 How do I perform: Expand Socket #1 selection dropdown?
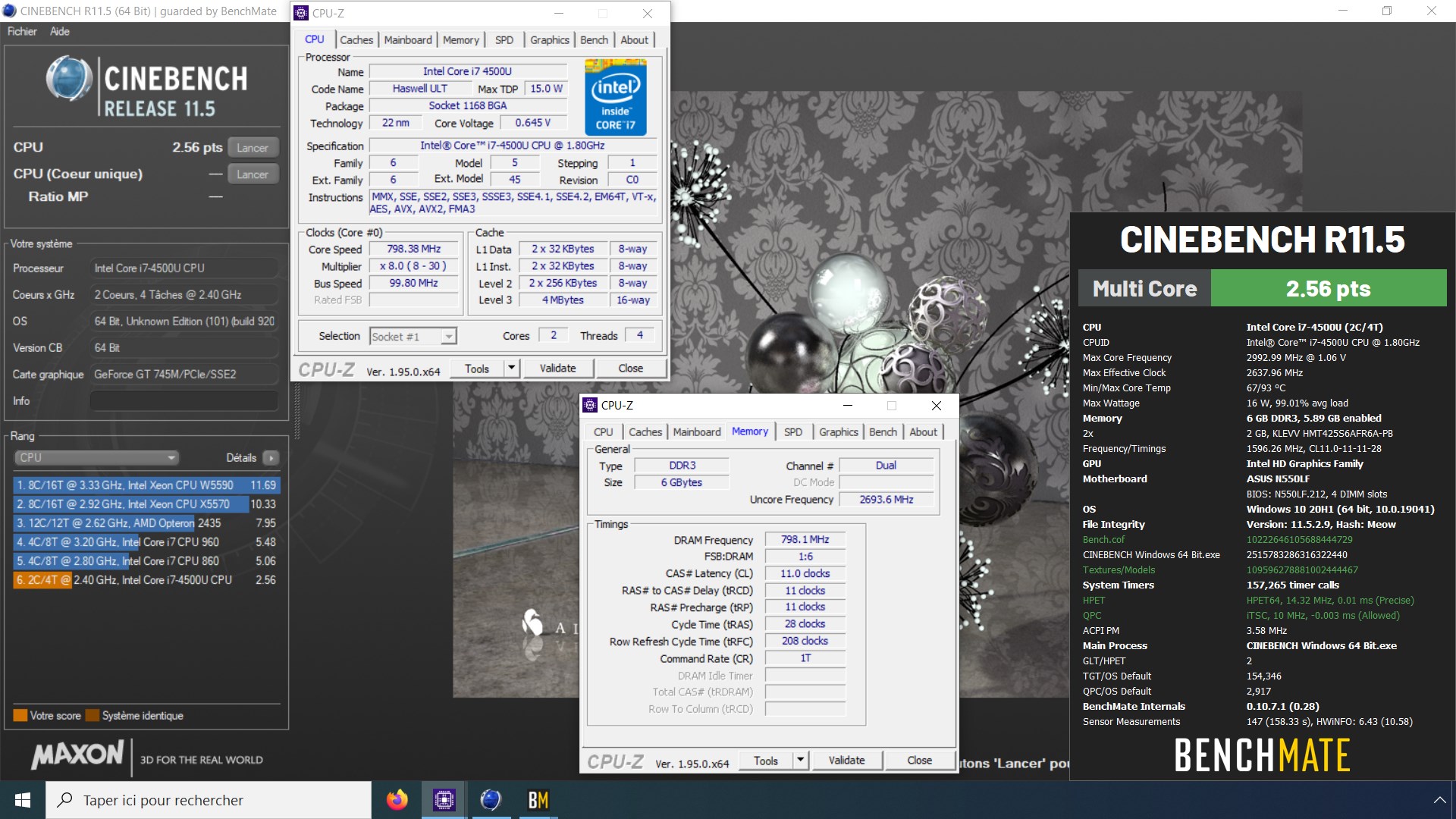[x=449, y=336]
